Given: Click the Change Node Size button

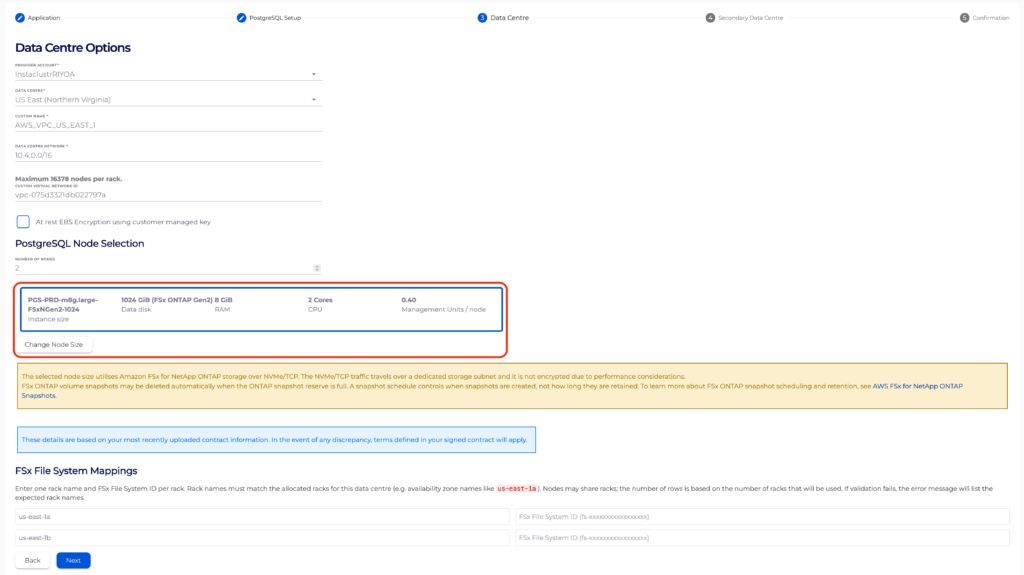Looking at the screenshot, I should [54, 344].
